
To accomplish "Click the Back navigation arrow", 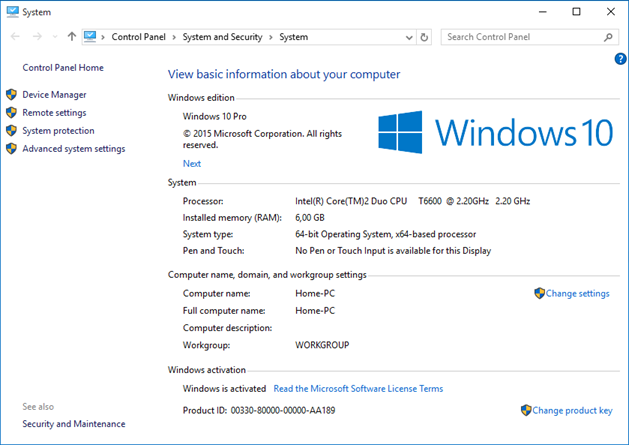I will click(15, 37).
